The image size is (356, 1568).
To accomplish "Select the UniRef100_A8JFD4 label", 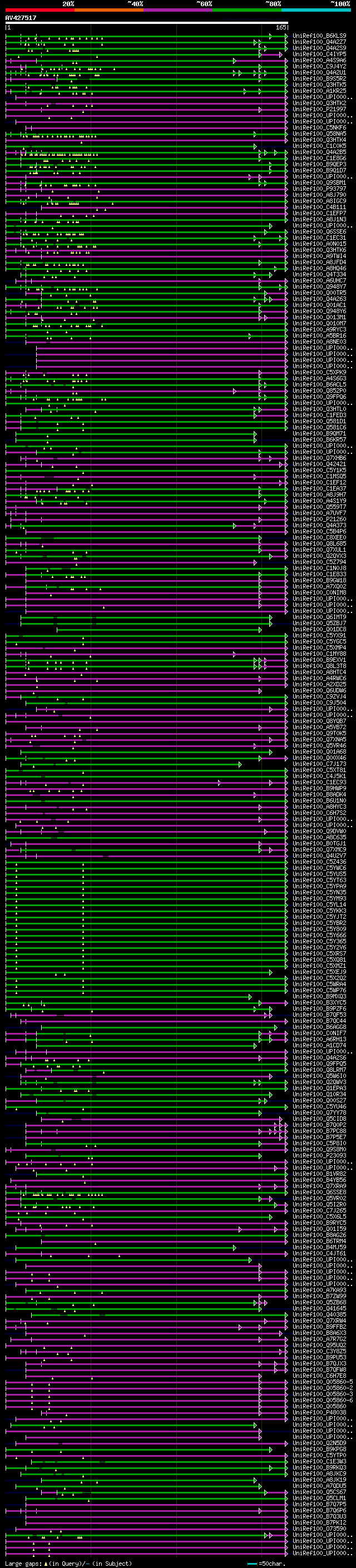I will tap(319, 263).
